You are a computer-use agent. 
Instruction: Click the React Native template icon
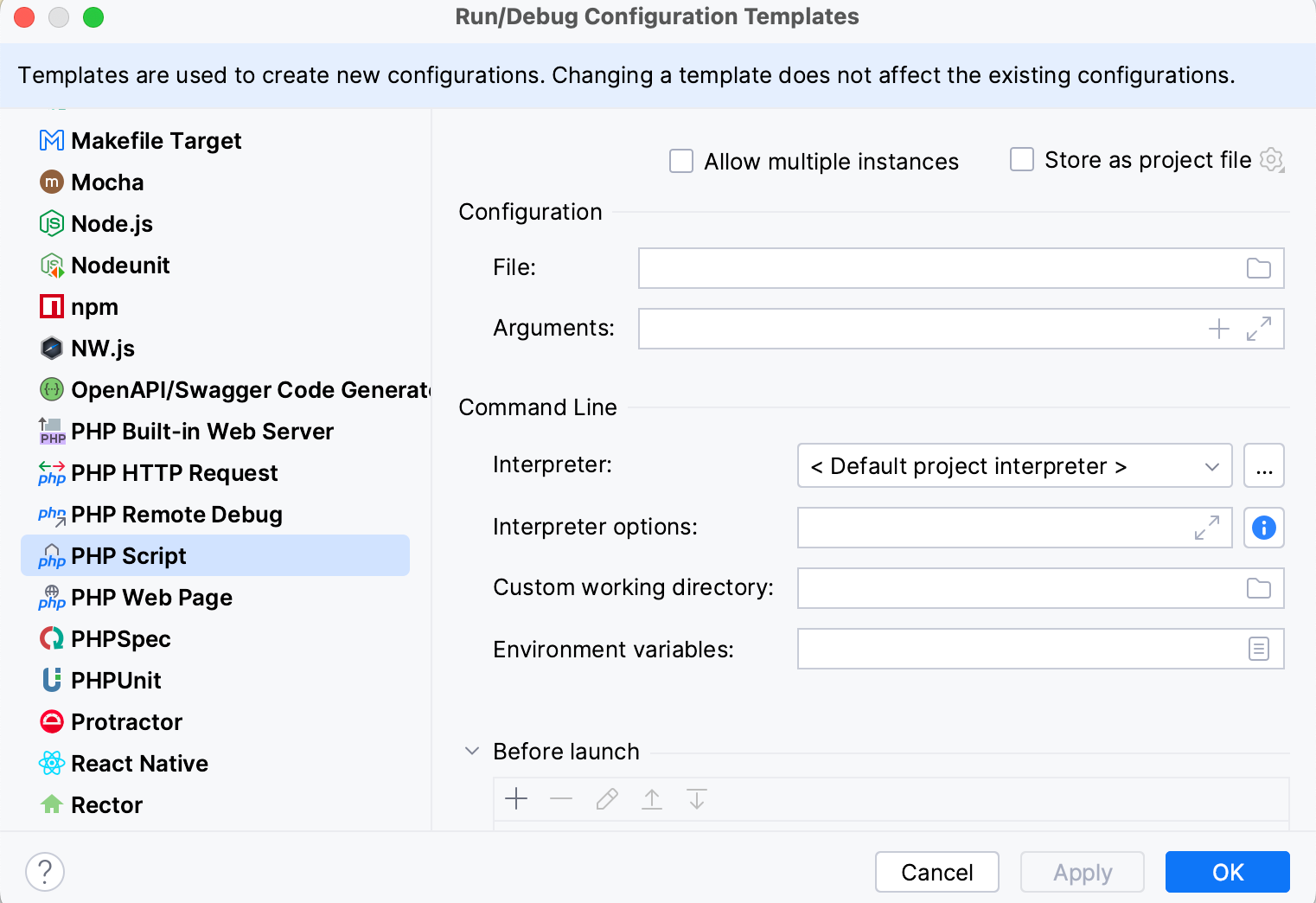52,763
